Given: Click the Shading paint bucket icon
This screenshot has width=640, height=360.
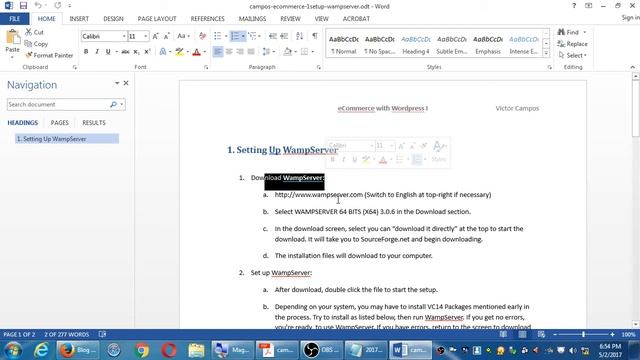Looking at the screenshot, I should pyautogui.click(x=287, y=52).
